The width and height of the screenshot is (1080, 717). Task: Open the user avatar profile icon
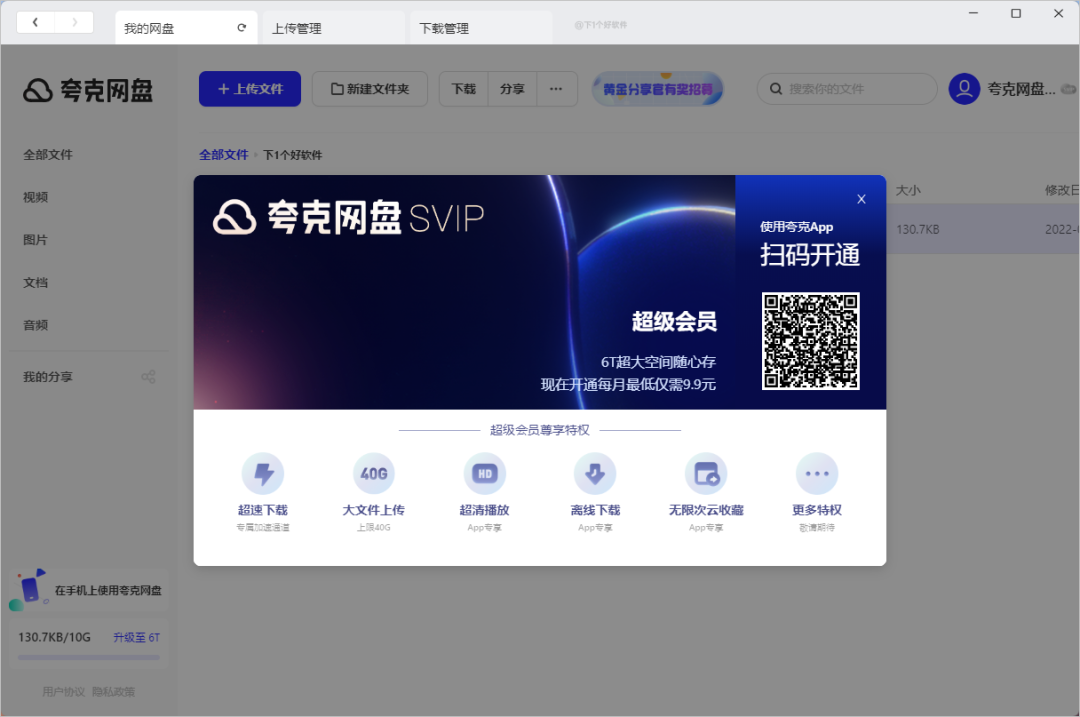pos(964,89)
